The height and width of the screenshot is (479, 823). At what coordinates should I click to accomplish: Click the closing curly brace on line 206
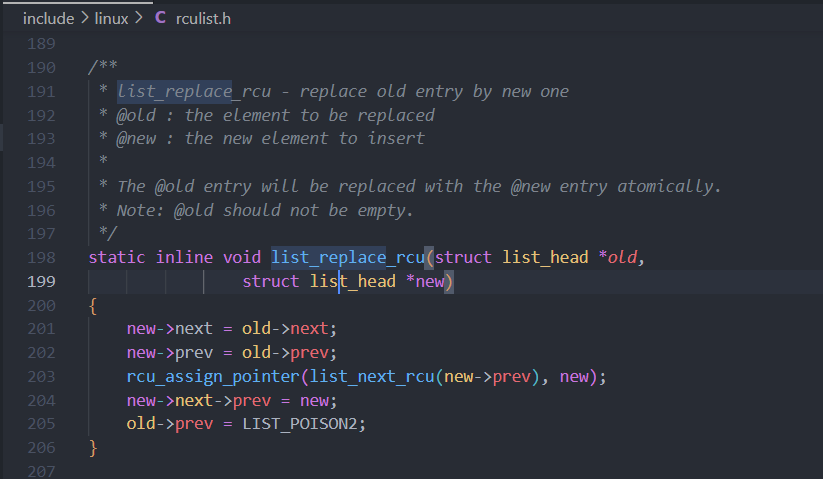click(93, 447)
